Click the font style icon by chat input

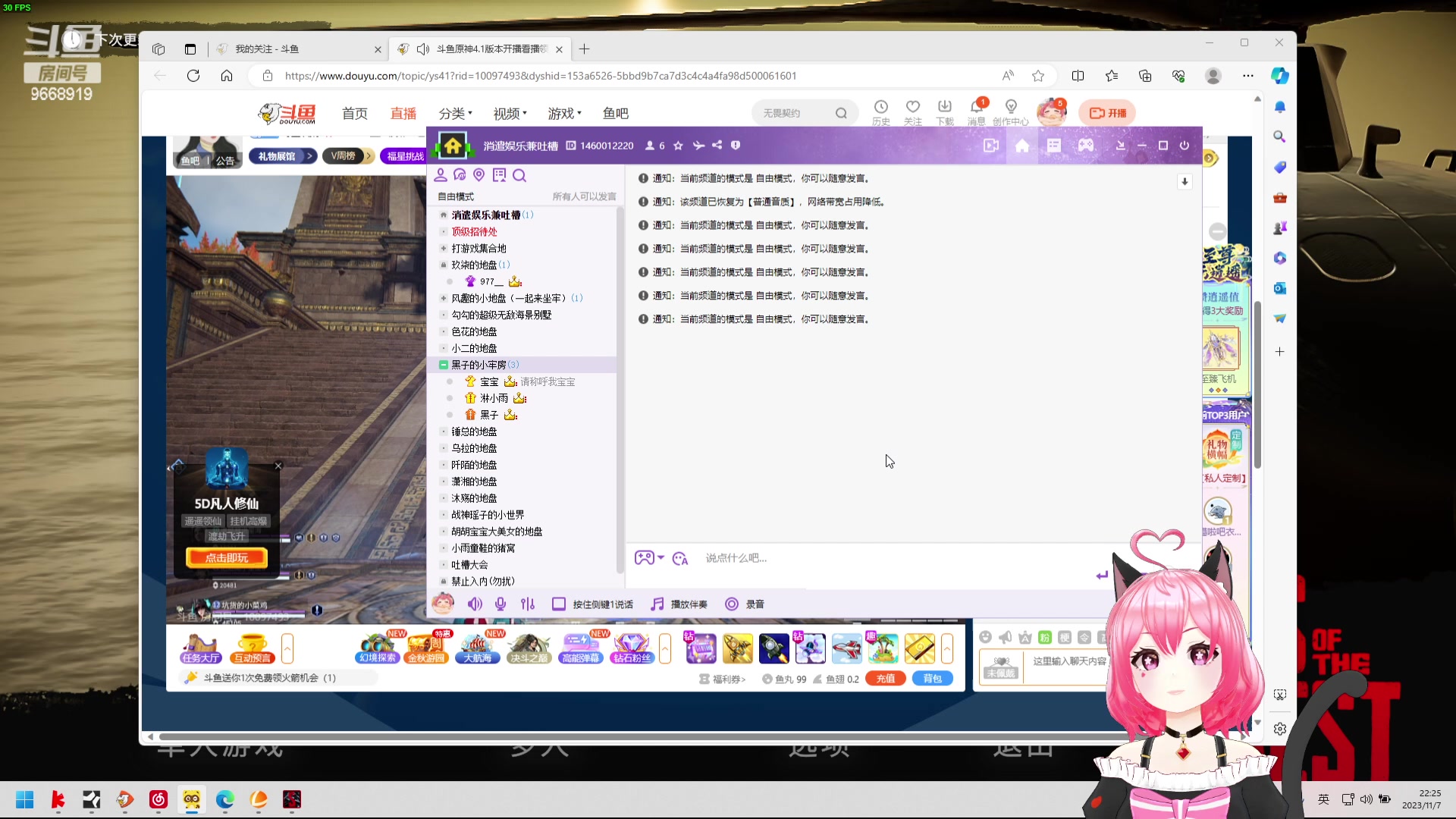[680, 559]
